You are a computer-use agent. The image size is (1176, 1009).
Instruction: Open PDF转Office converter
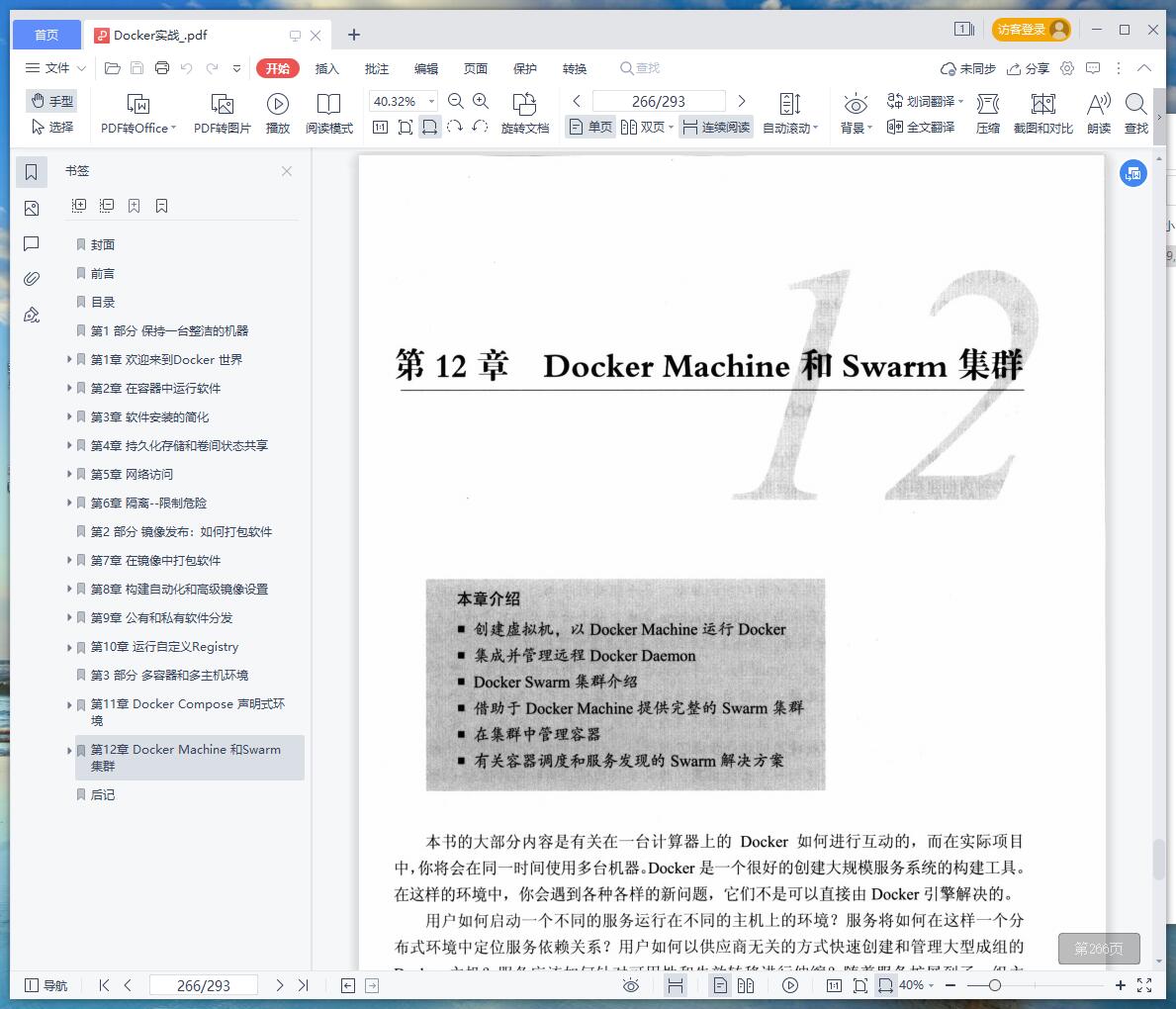[138, 114]
